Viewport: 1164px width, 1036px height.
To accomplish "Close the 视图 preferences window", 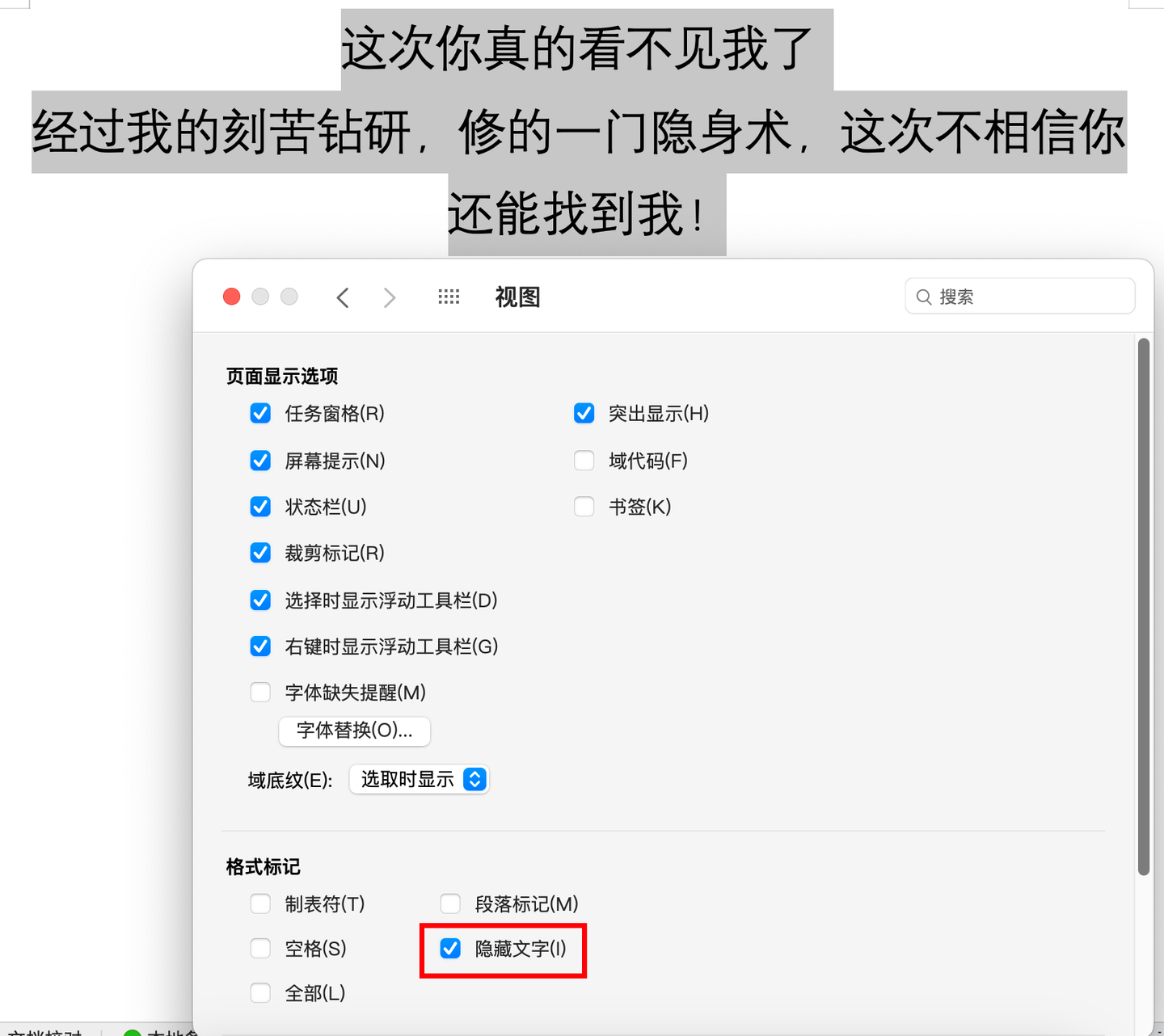I will (x=232, y=297).
